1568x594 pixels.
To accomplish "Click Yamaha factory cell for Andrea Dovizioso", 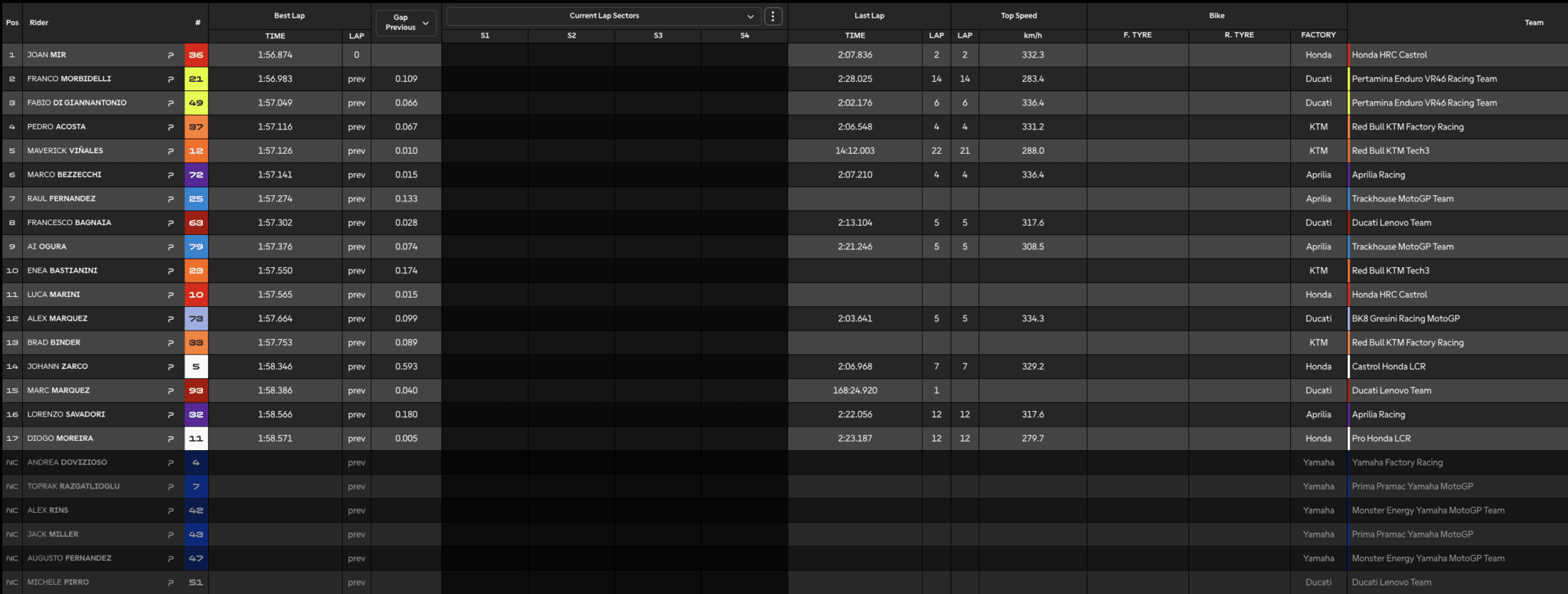I will pyautogui.click(x=1318, y=462).
